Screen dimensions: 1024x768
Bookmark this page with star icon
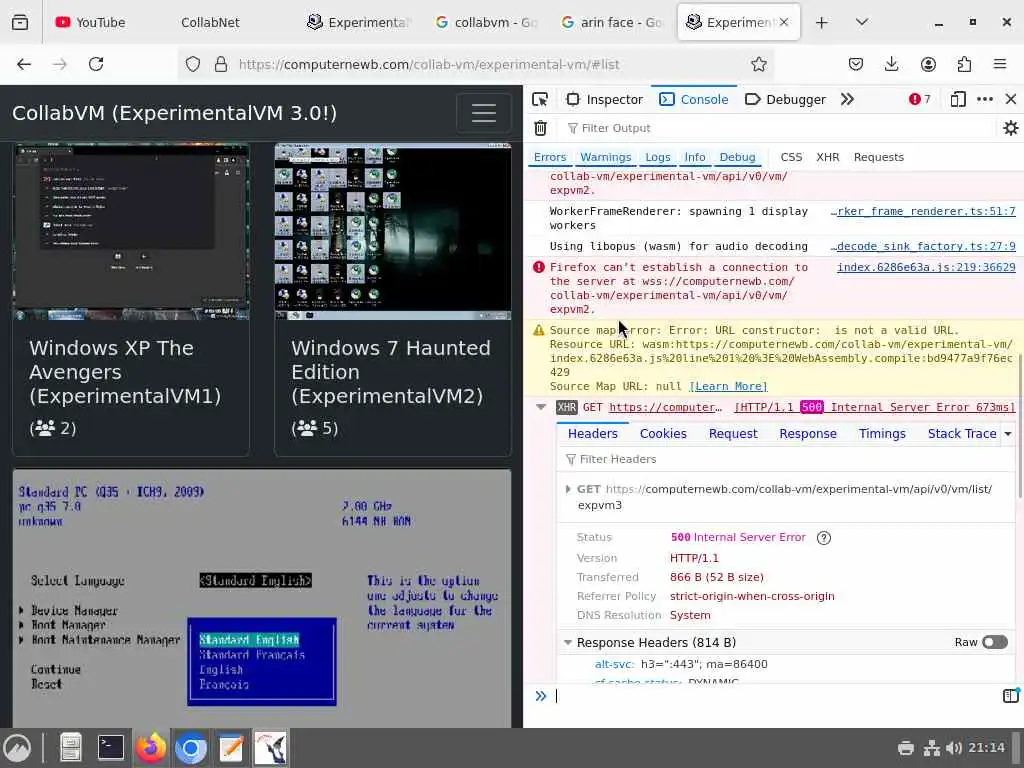tap(758, 64)
